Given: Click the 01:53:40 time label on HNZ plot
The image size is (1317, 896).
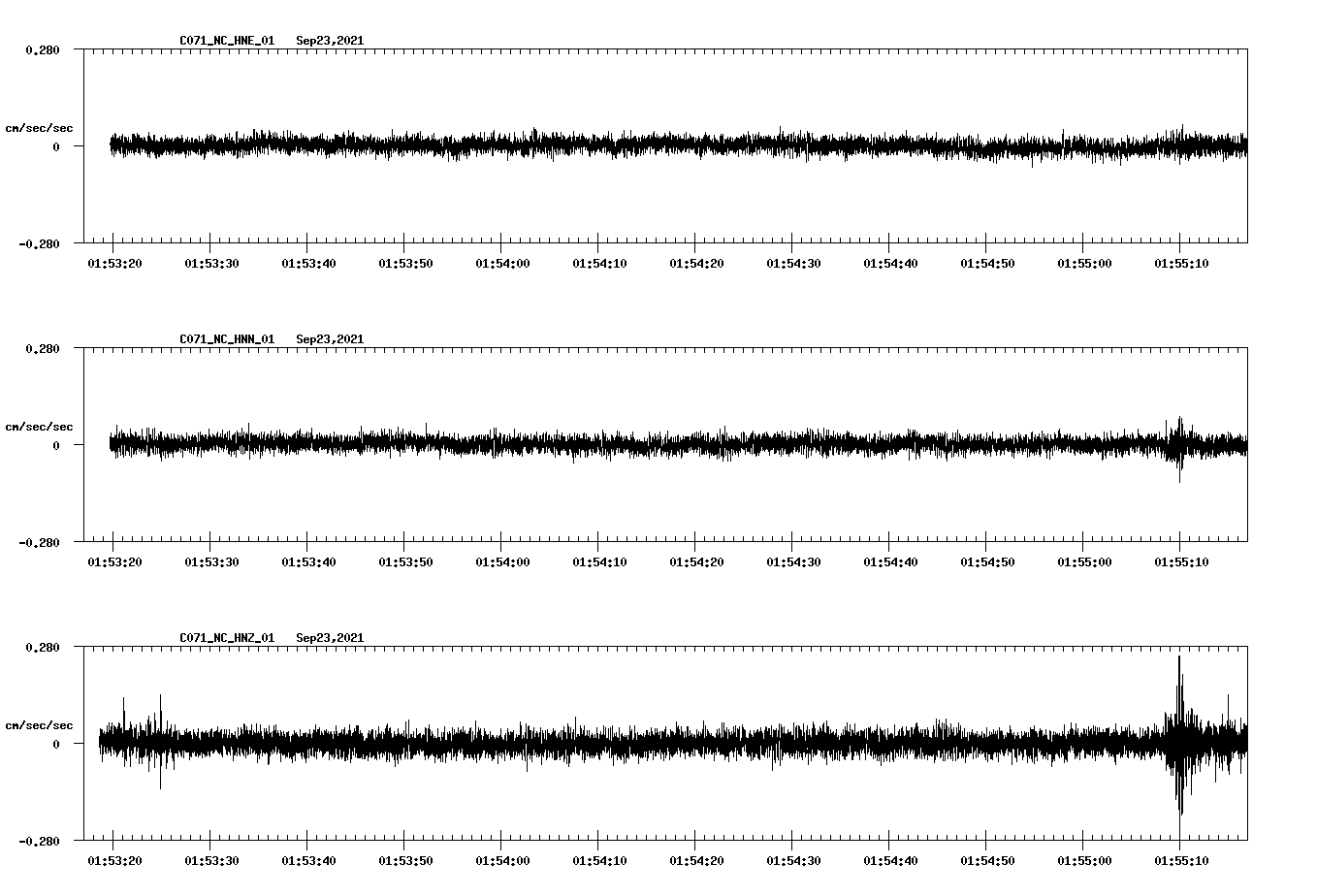Looking at the screenshot, I should (308, 860).
